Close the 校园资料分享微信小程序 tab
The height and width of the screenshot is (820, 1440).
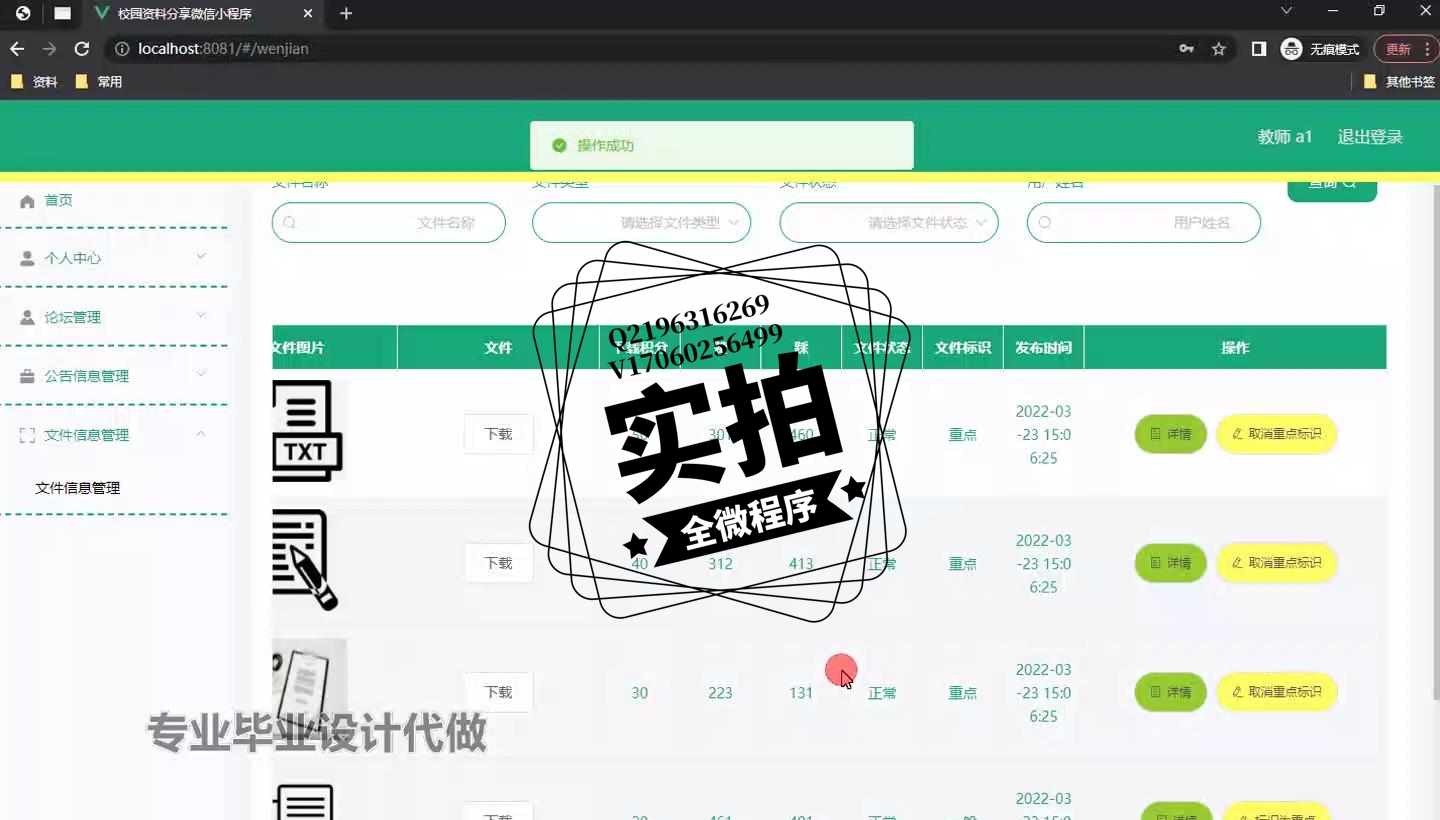tap(308, 14)
